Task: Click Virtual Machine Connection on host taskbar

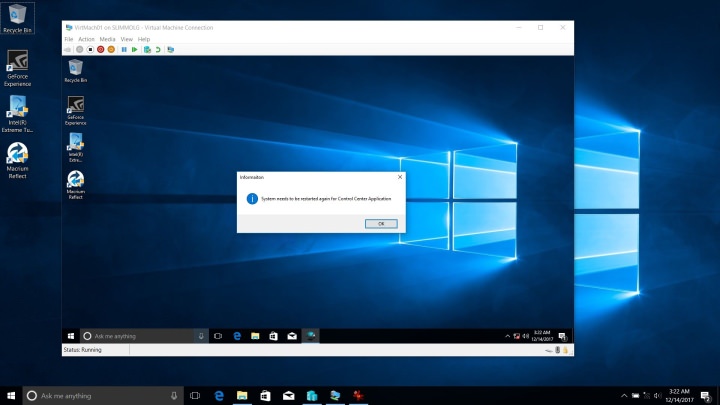Action: tap(335, 395)
